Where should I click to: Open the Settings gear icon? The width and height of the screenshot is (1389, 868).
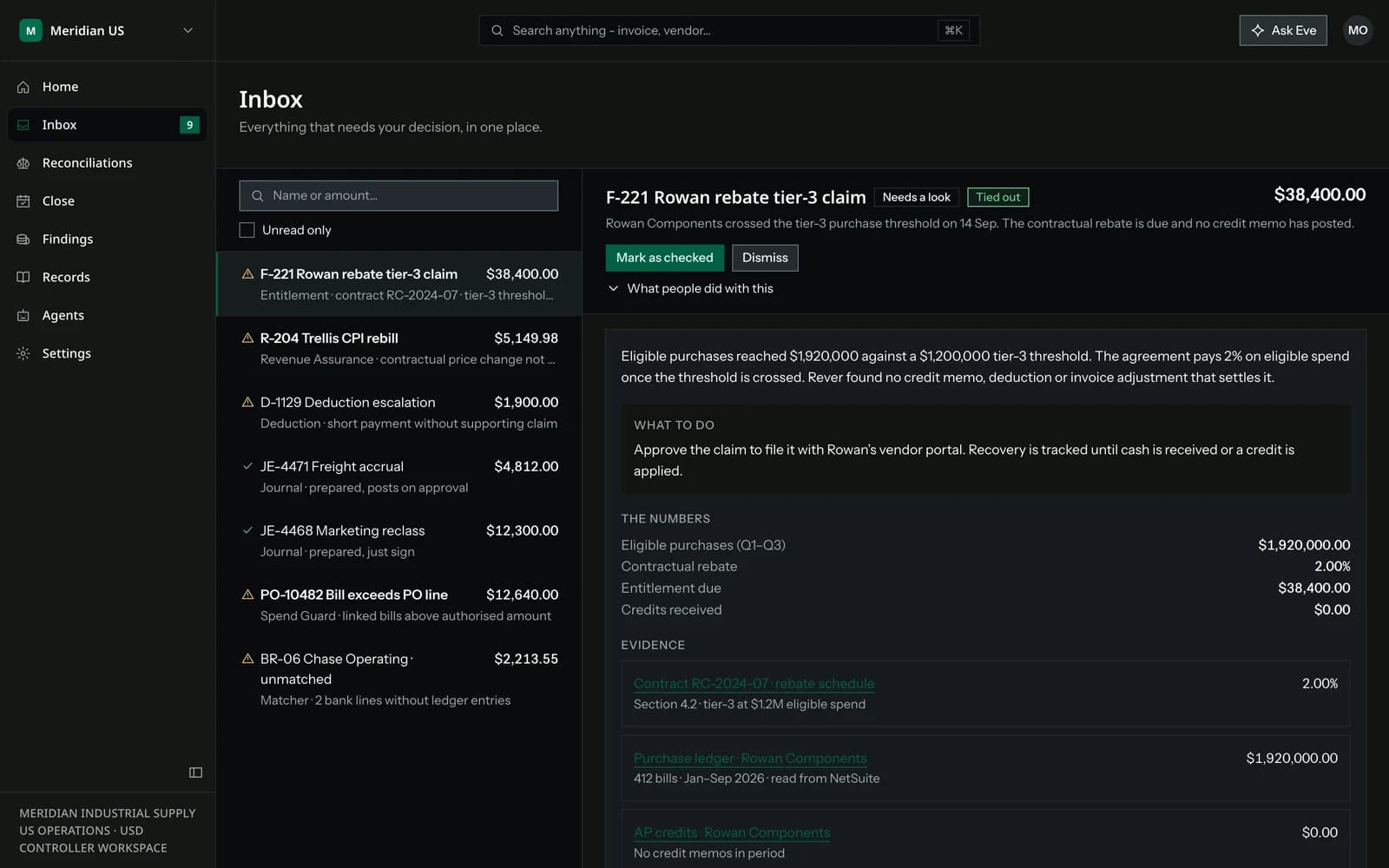coord(23,354)
